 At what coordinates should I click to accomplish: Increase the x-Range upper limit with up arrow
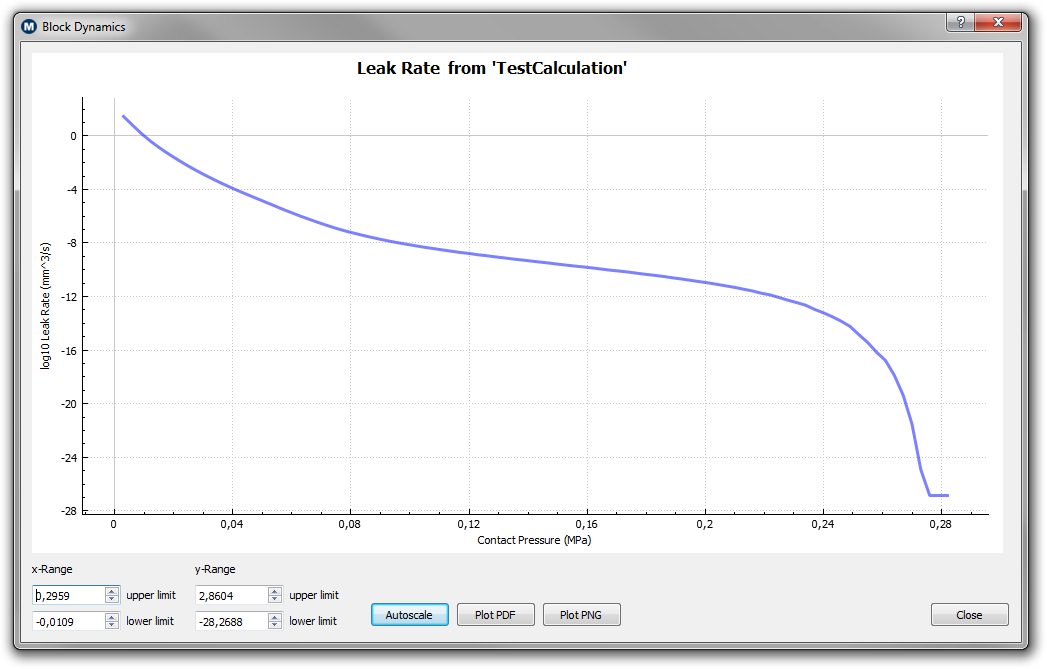point(112,590)
